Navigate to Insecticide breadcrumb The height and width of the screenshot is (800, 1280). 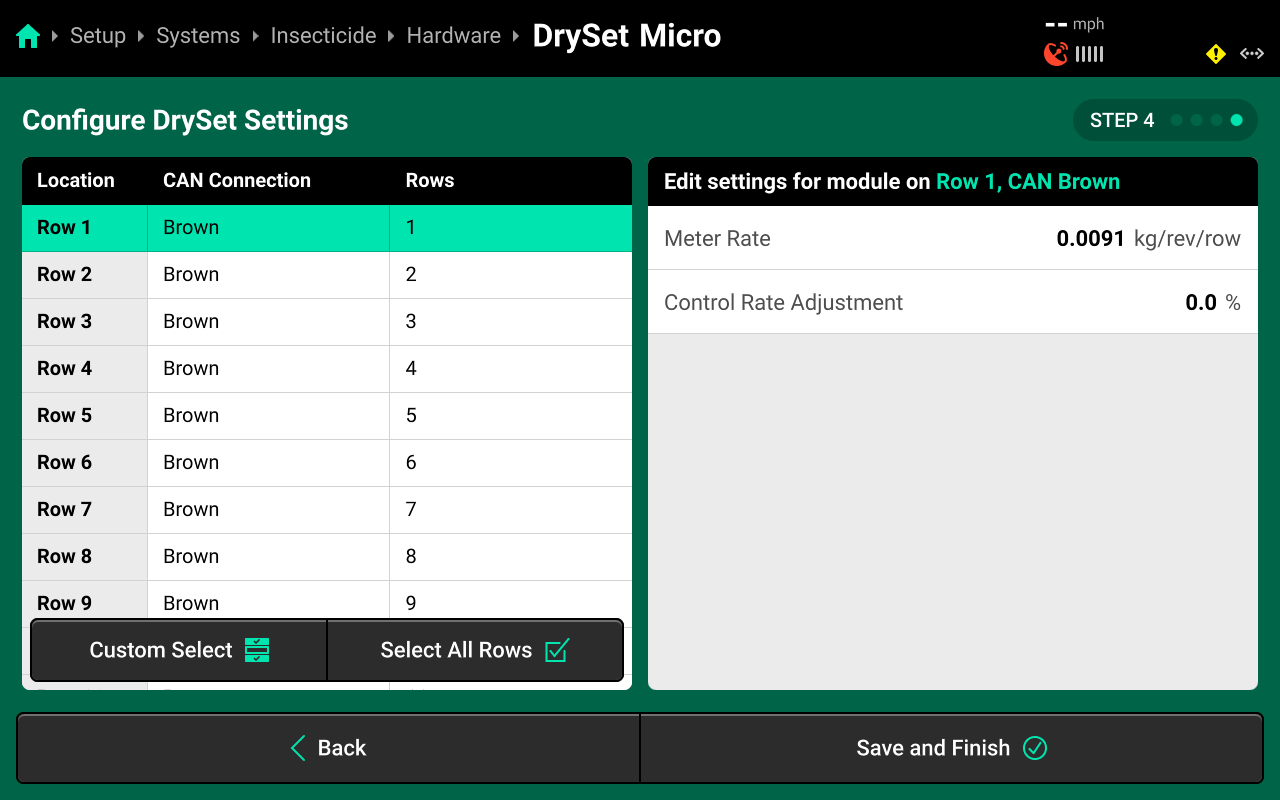[x=323, y=36]
